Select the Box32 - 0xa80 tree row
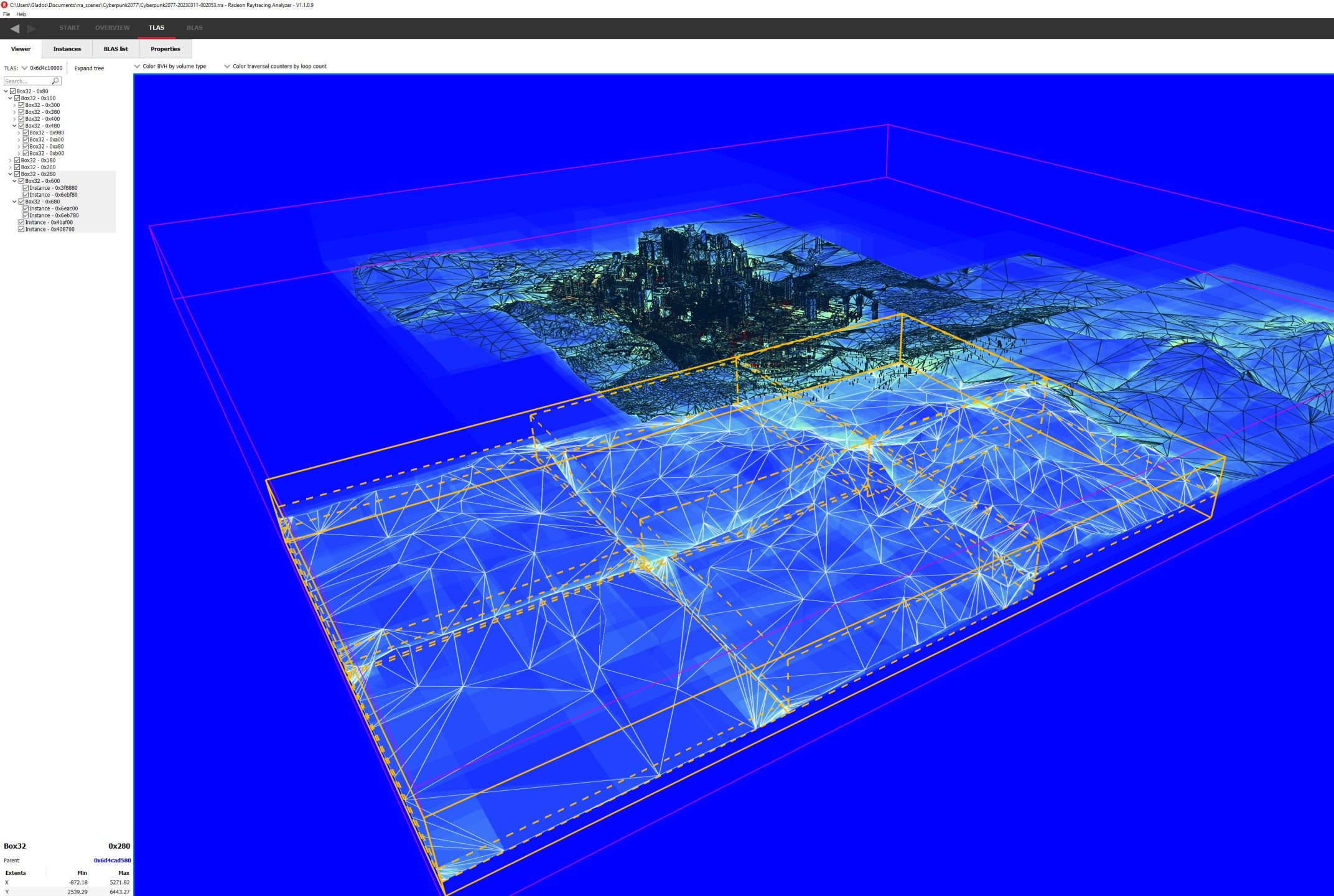 (47, 146)
